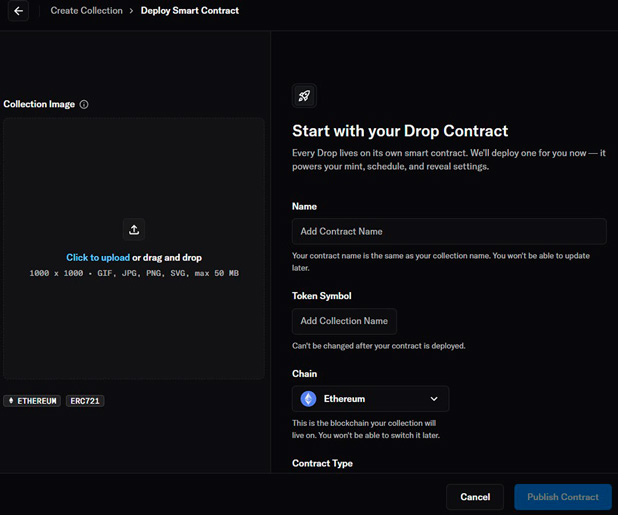This screenshot has height=515, width=618.
Task: Click the rocket icon above heading
Action: (304, 95)
